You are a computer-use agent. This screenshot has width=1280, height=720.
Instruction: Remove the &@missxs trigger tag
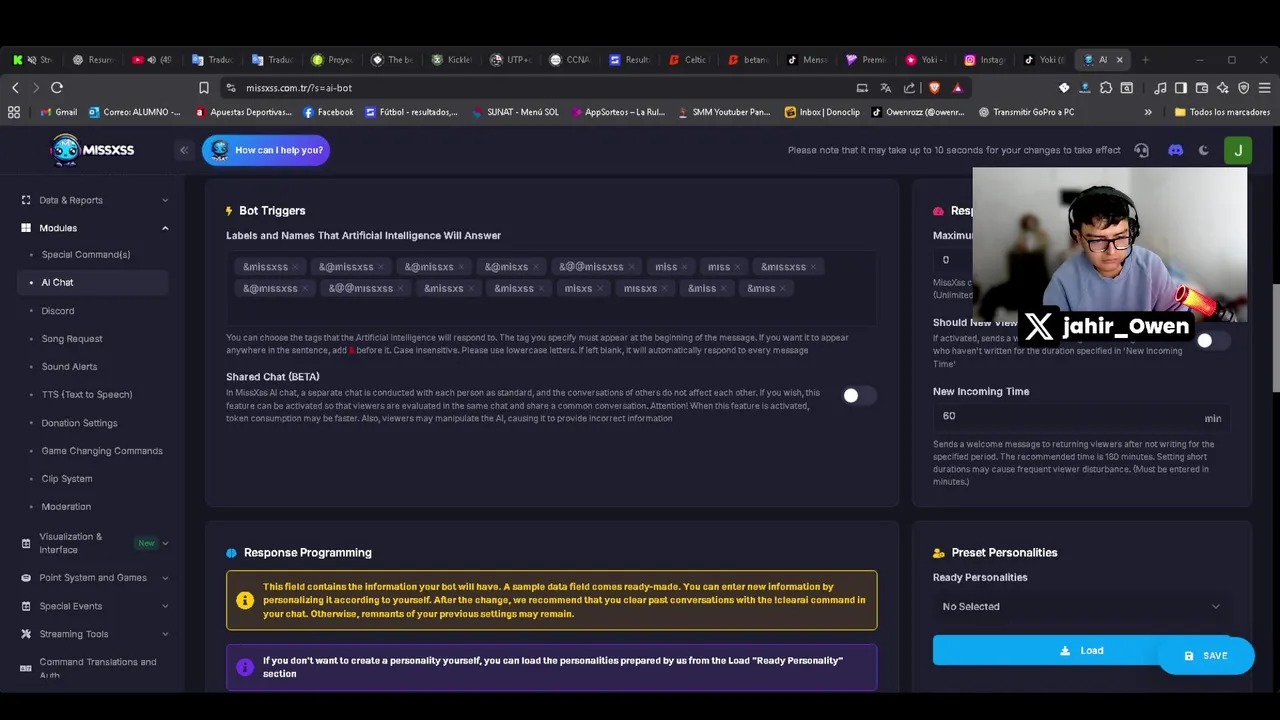(x=460, y=267)
